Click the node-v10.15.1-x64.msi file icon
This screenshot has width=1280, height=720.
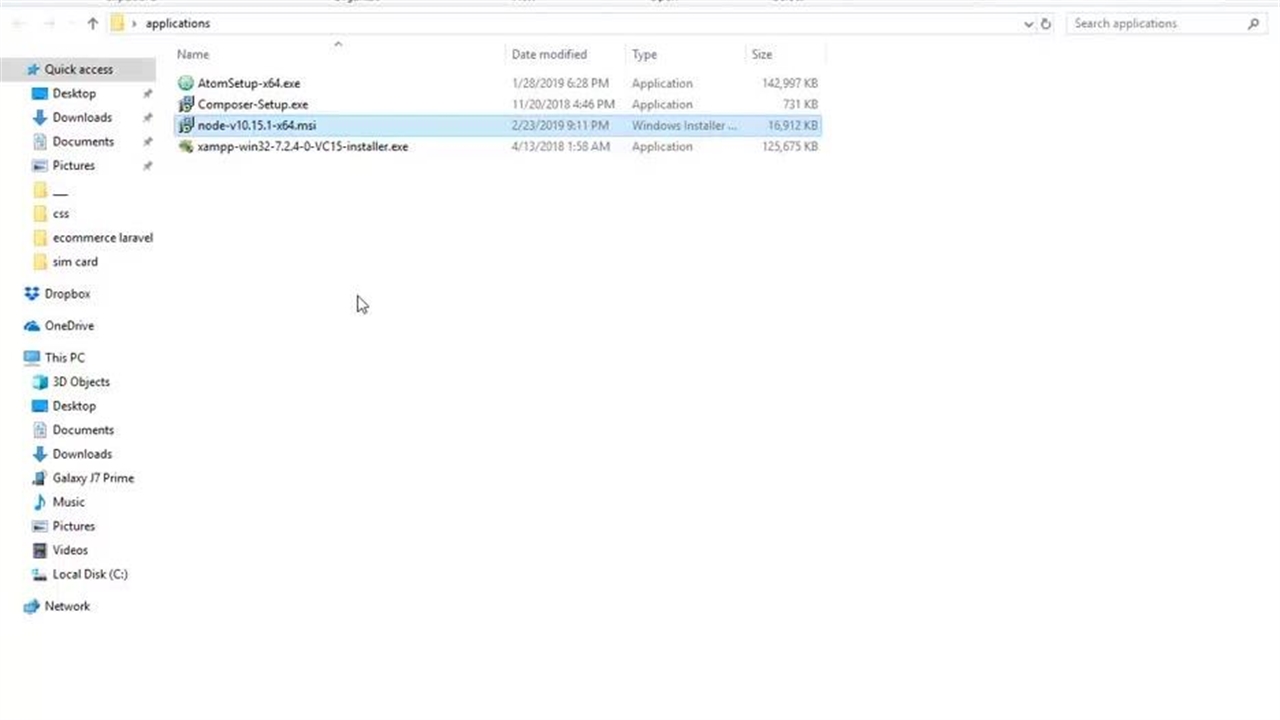tap(185, 125)
